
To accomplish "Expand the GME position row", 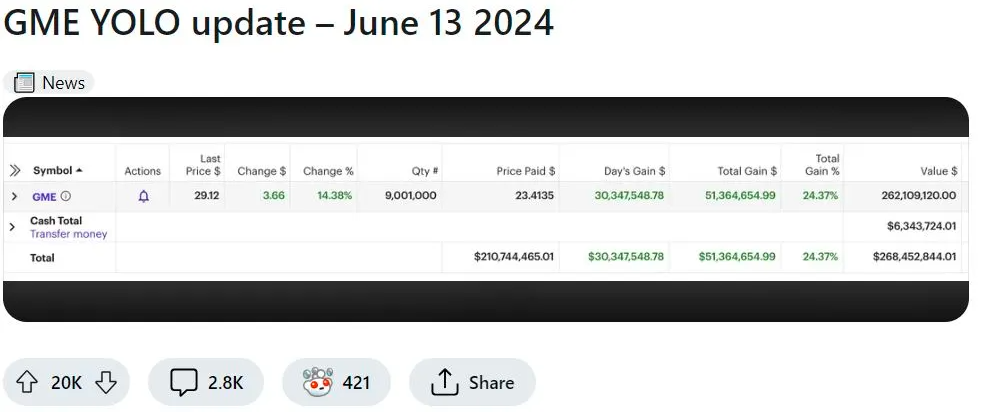I will tap(14, 196).
